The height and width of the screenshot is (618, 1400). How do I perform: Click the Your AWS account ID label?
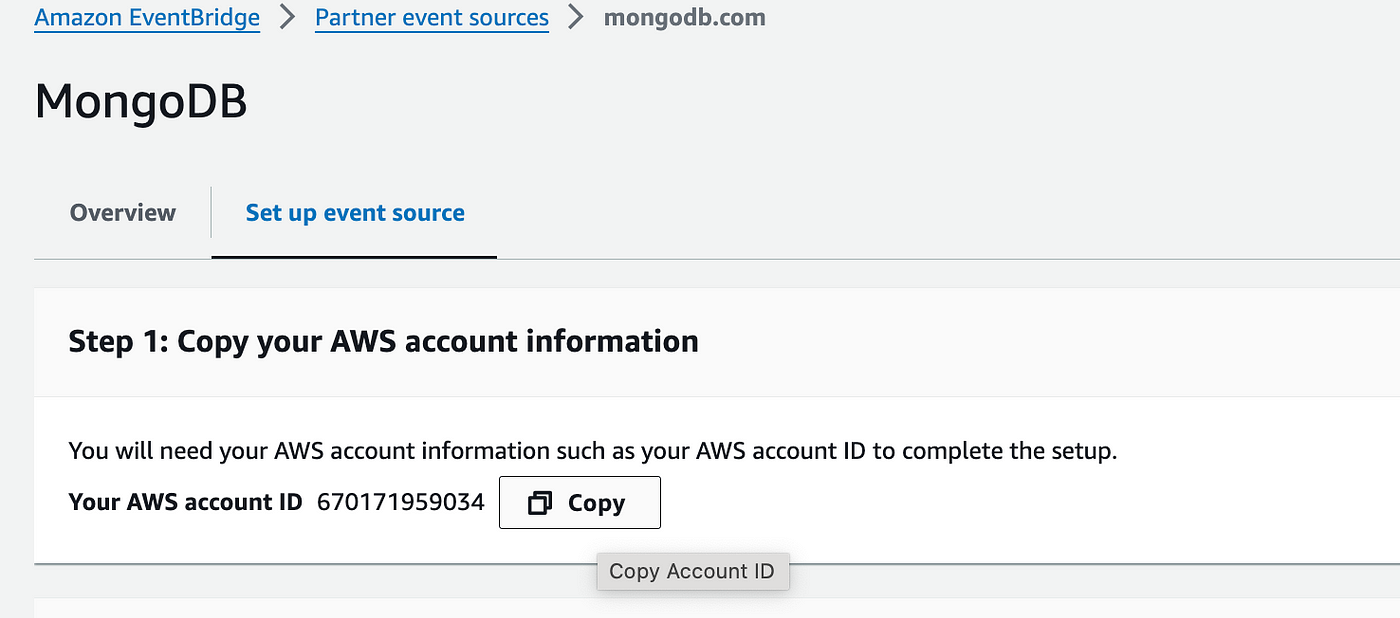(185, 502)
